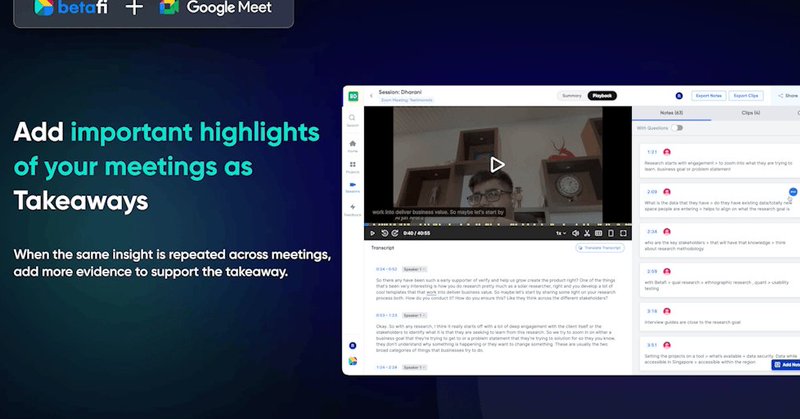The height and width of the screenshot is (419, 800).
Task: Jump to note timestamp 3:16
Action: click(652, 311)
